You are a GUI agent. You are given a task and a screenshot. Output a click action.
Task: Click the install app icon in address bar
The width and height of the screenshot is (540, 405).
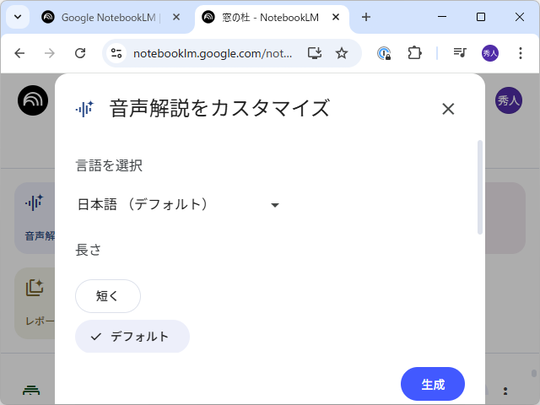314,53
